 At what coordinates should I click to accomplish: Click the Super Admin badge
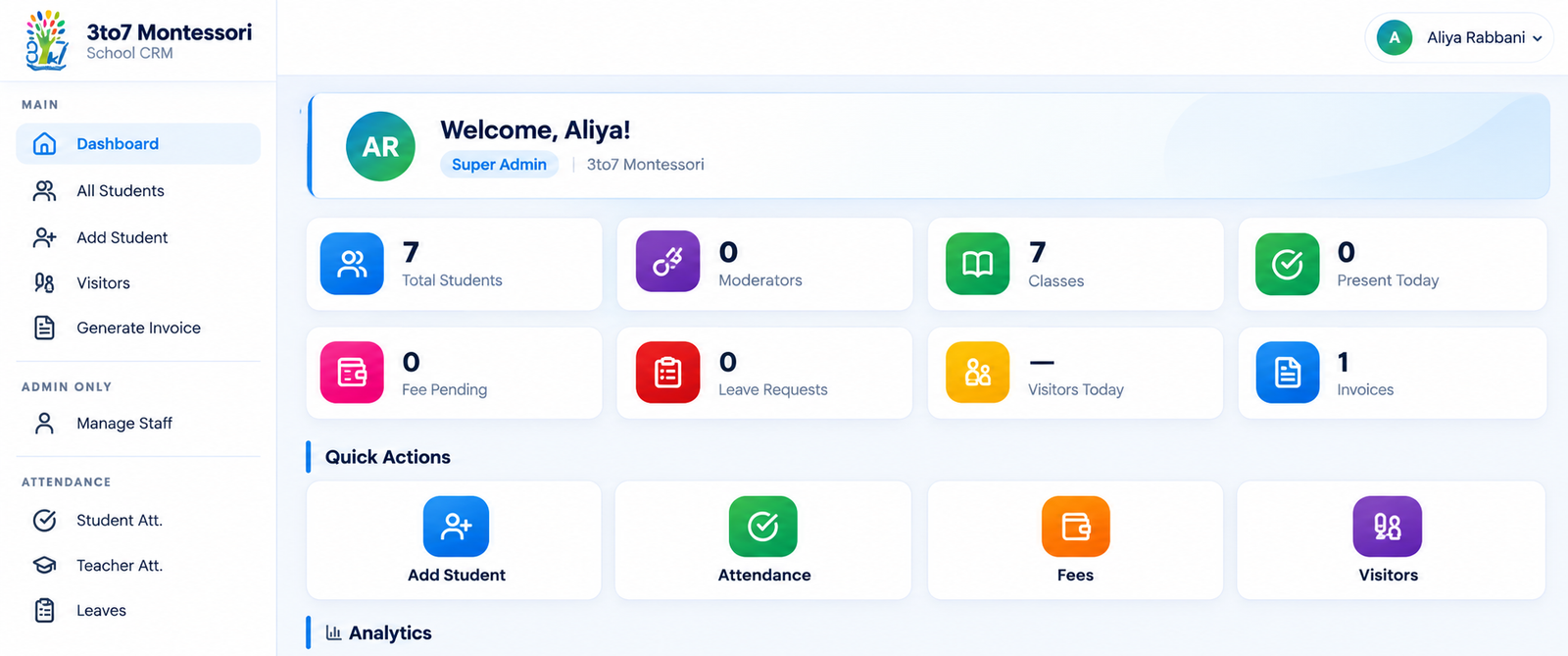click(499, 165)
